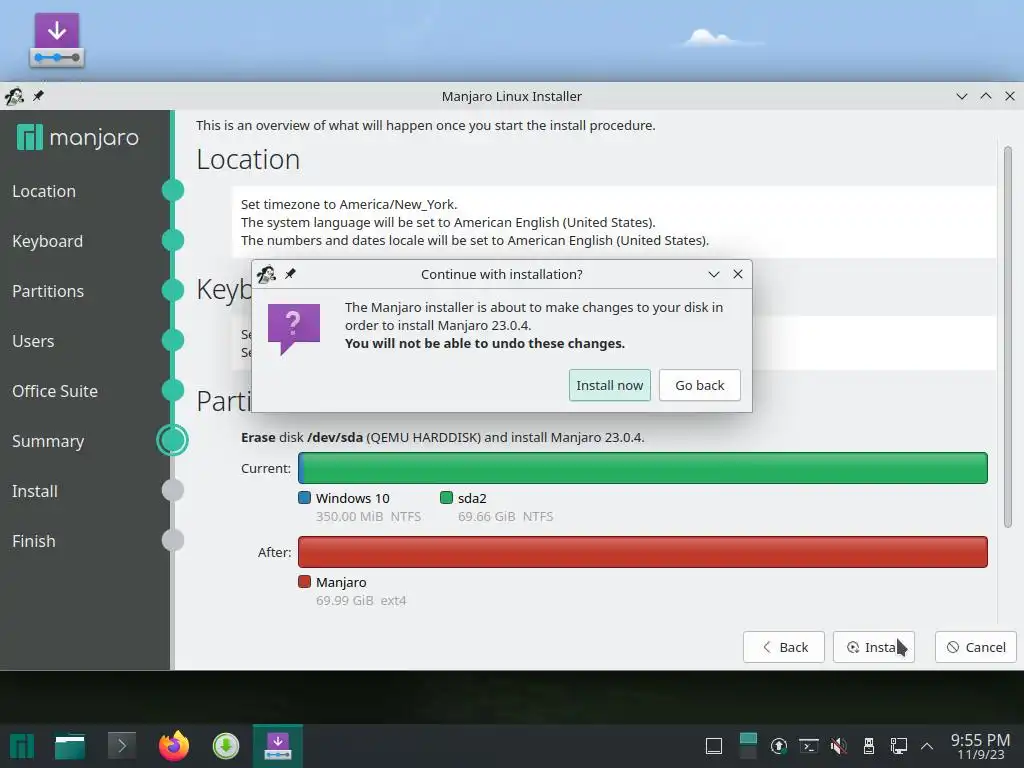
Task: Open the desktop installer launcher icon
Action: click(x=57, y=40)
